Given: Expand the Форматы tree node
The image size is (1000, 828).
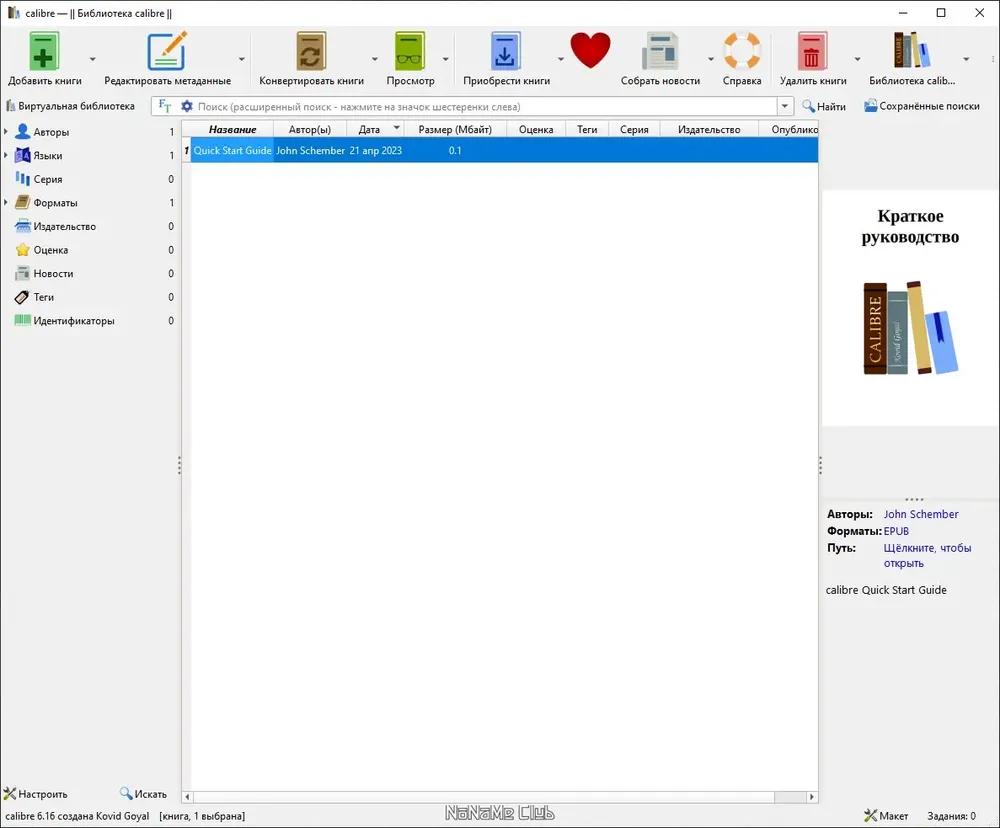Looking at the screenshot, I should (6, 202).
